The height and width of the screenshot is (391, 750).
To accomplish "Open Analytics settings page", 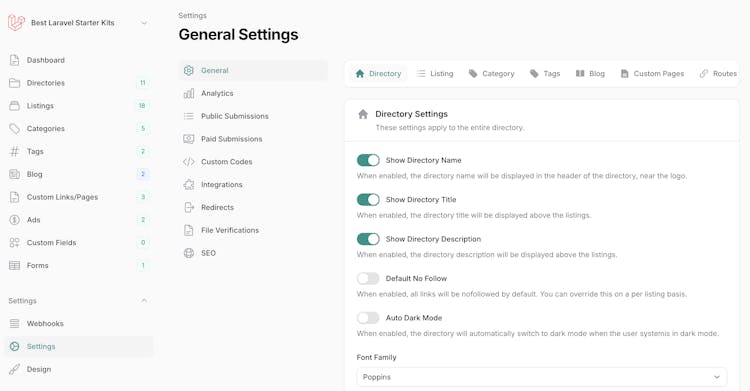I will point(253,93).
